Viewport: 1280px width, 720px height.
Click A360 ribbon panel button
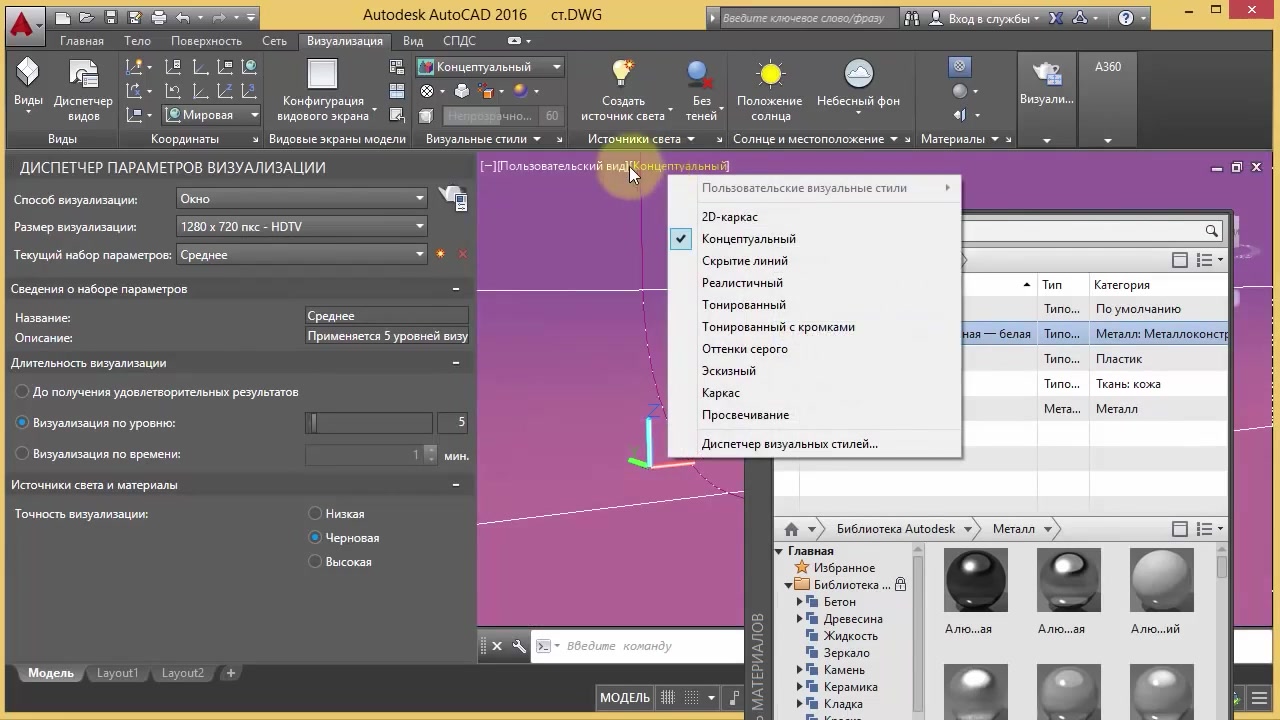coord(1108,67)
